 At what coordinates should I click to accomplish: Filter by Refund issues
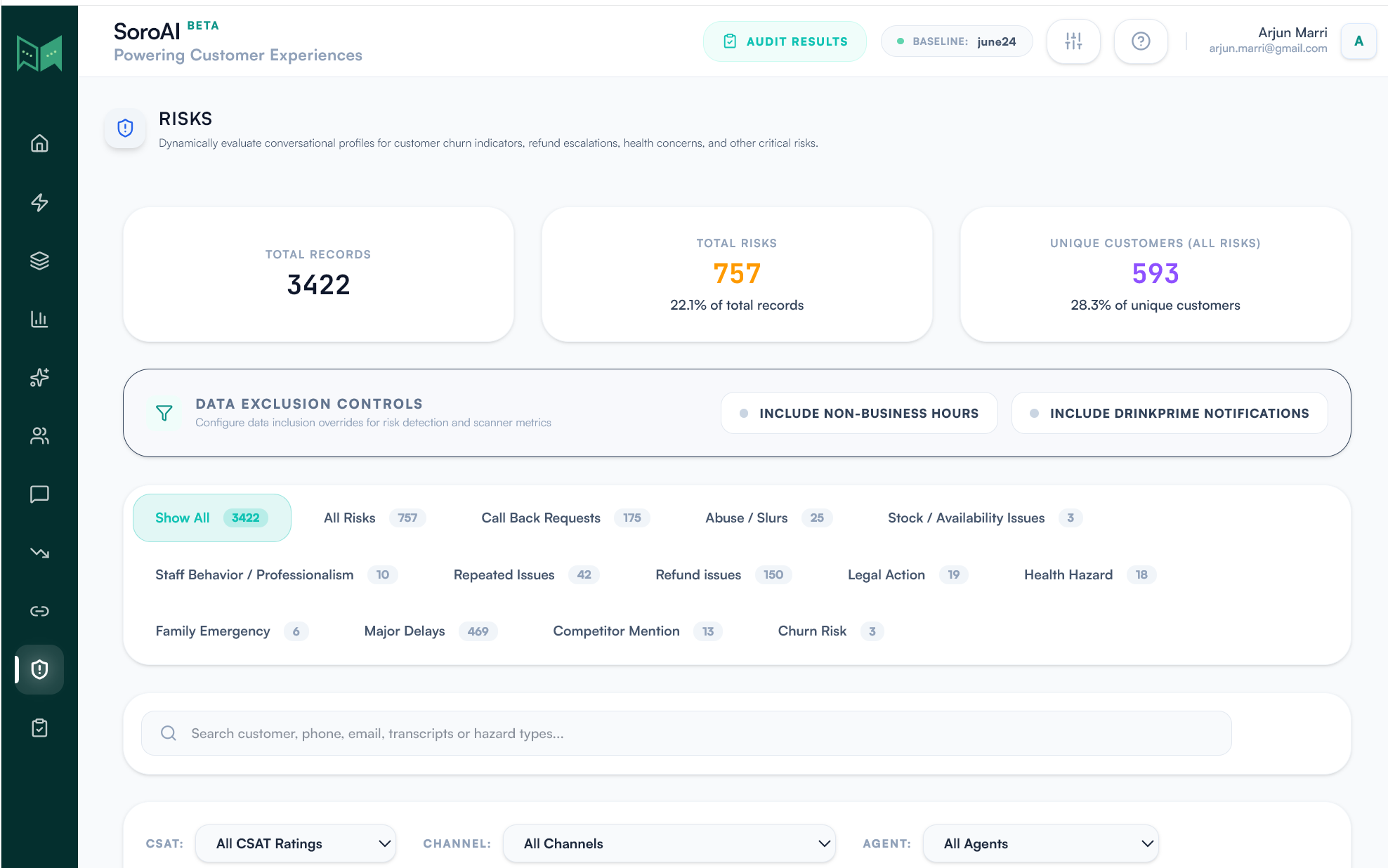(x=724, y=574)
